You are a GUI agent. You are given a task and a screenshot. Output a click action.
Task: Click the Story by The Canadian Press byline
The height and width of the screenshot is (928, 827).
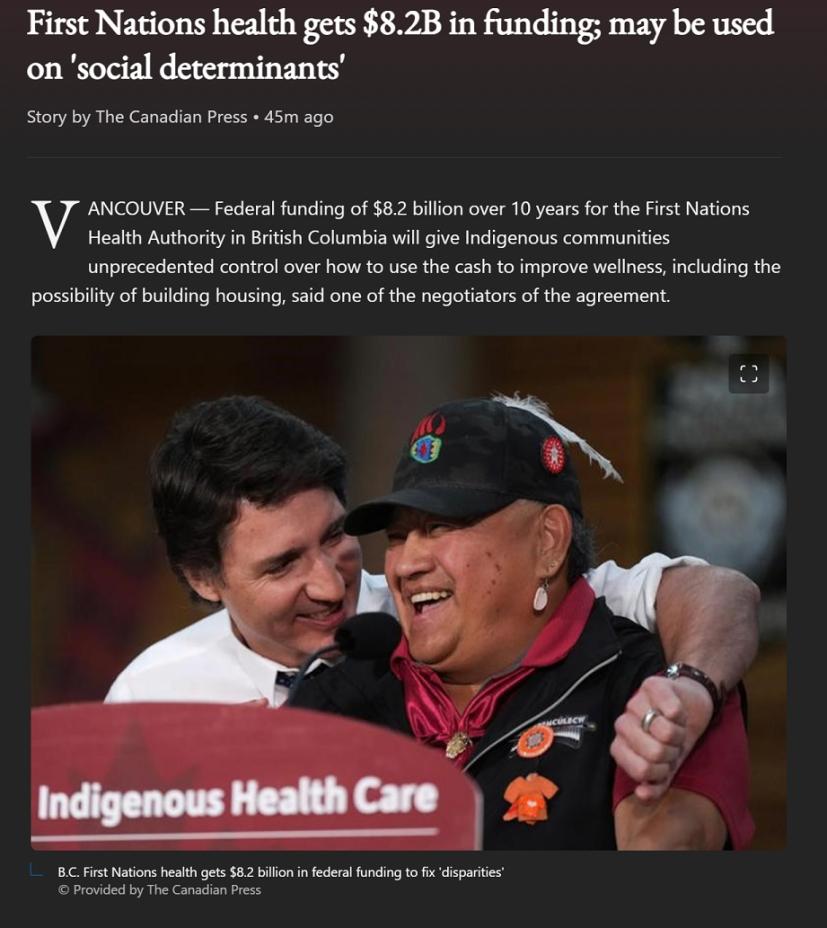(137, 117)
